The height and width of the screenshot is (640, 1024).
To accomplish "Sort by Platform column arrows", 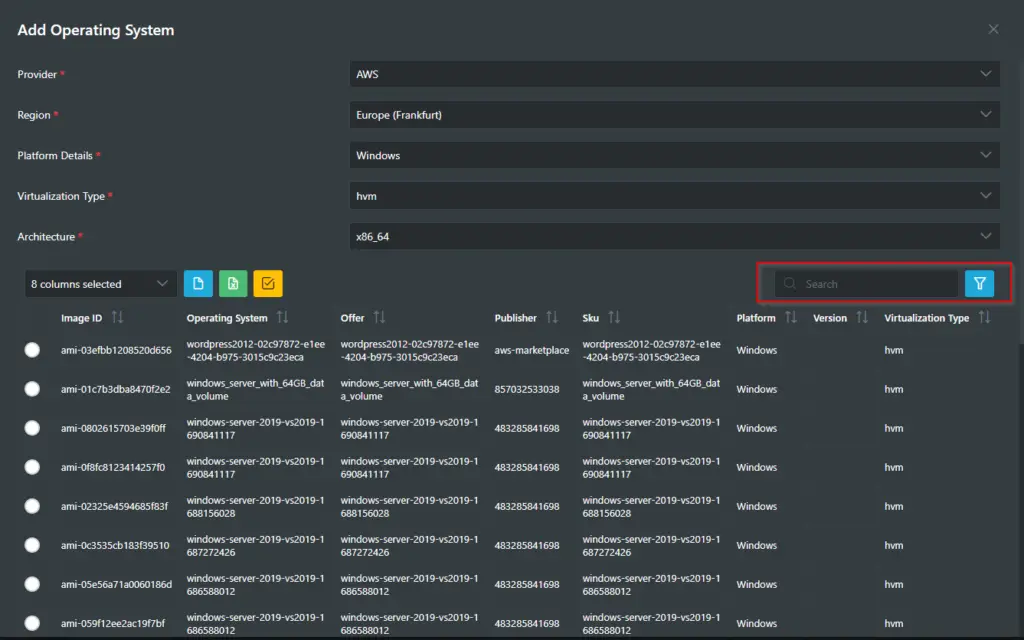I will 791,317.
